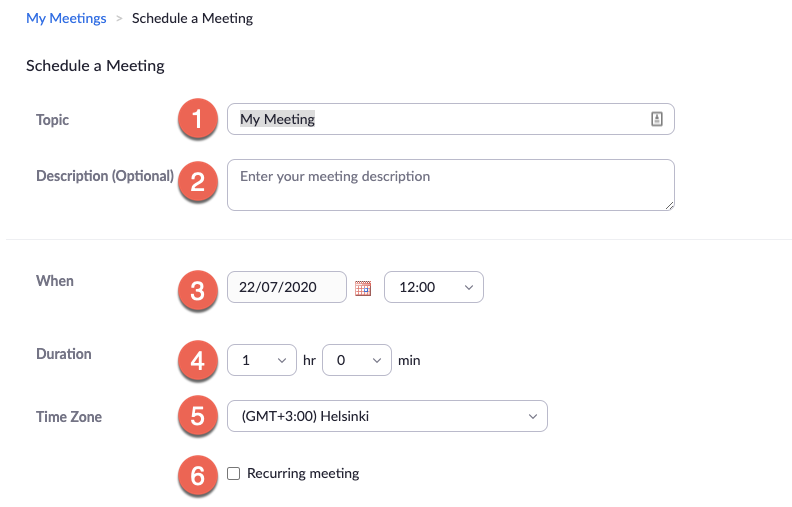Open the calendar date picker icon
792x507 pixels.
click(x=363, y=288)
